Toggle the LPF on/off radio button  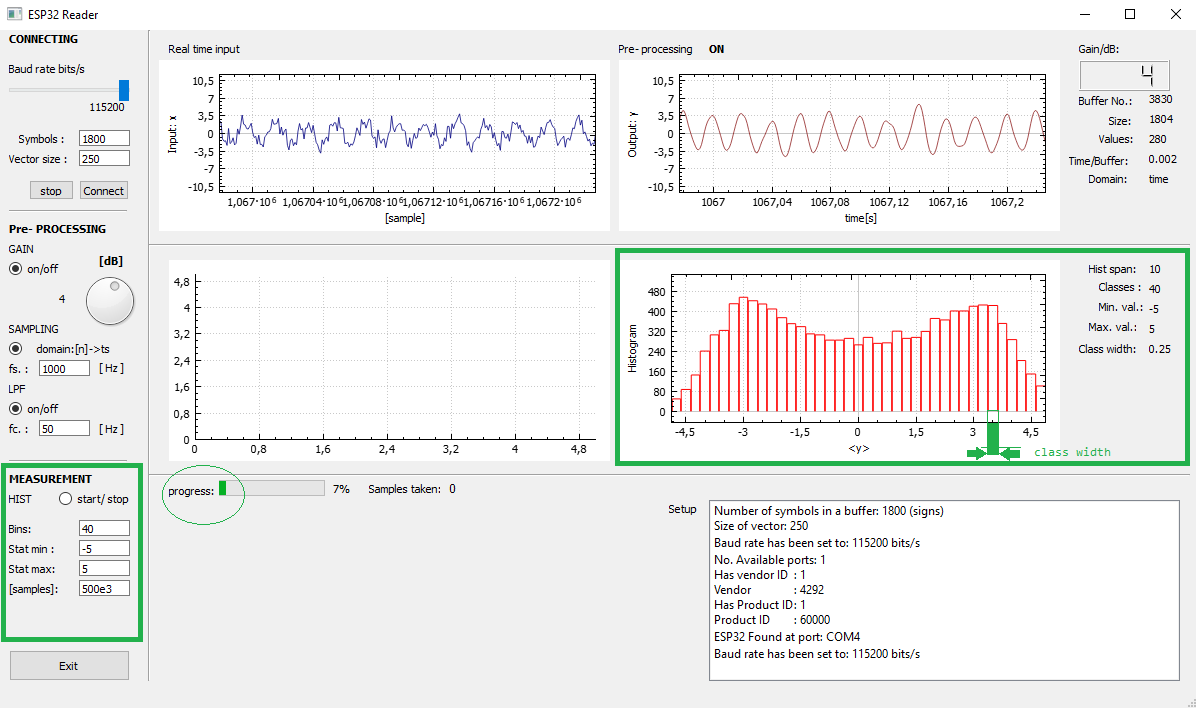pos(15,408)
